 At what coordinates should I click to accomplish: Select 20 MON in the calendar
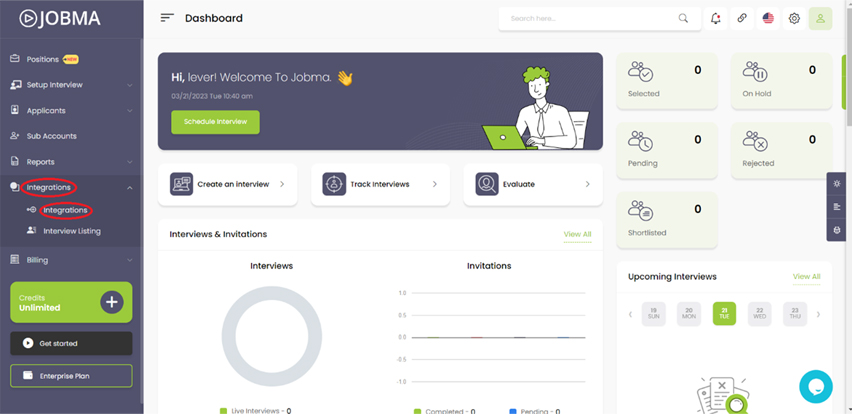tap(689, 314)
